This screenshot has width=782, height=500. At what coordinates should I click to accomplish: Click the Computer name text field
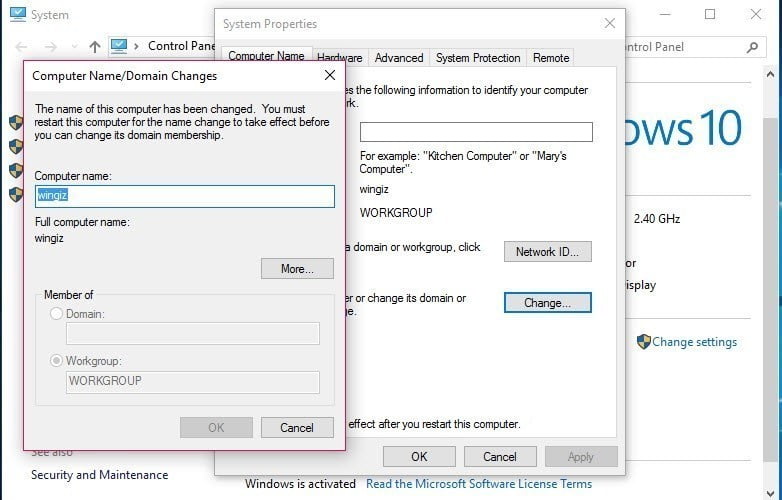[x=185, y=196]
